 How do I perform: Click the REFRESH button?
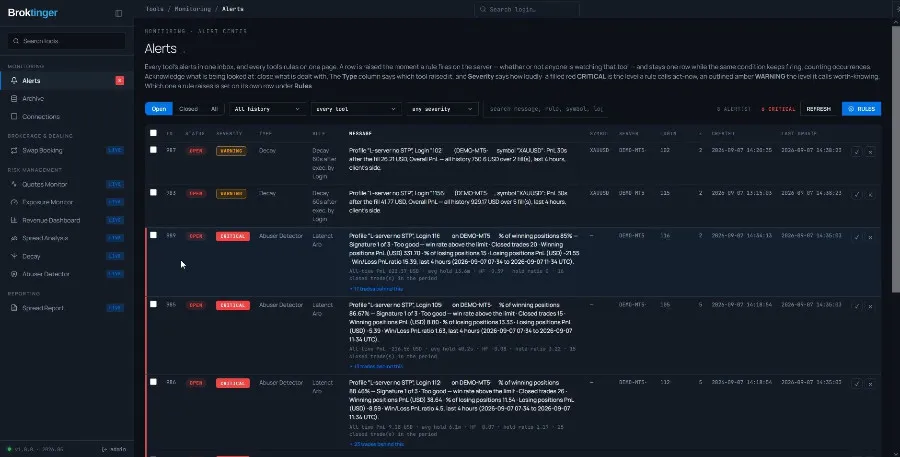818,109
